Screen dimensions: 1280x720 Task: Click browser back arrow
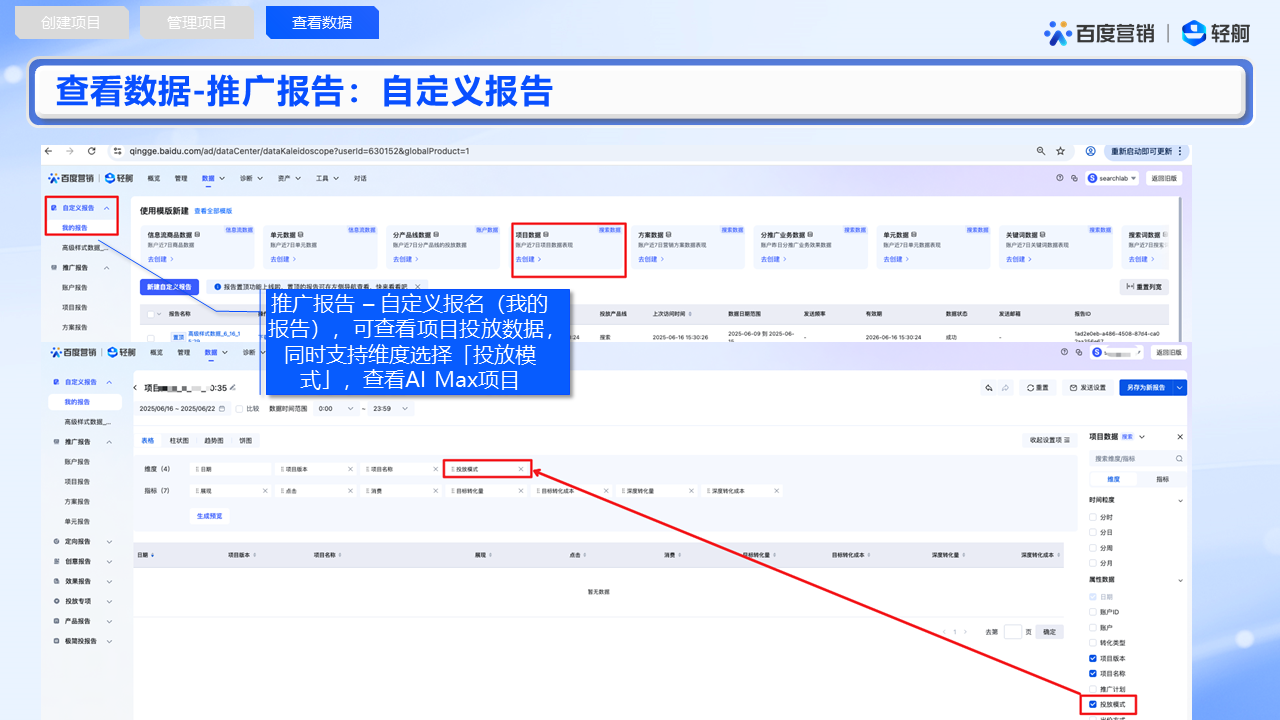pos(50,151)
